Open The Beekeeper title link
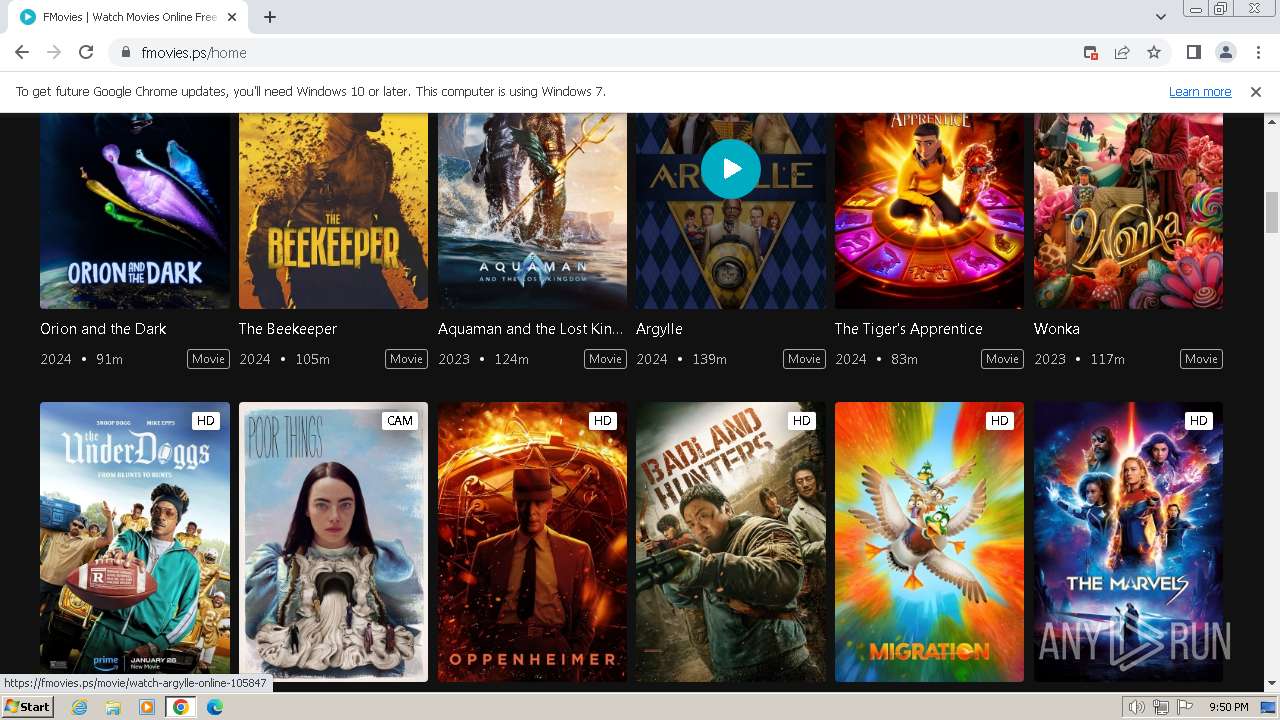This screenshot has height=720, width=1280. coord(288,329)
